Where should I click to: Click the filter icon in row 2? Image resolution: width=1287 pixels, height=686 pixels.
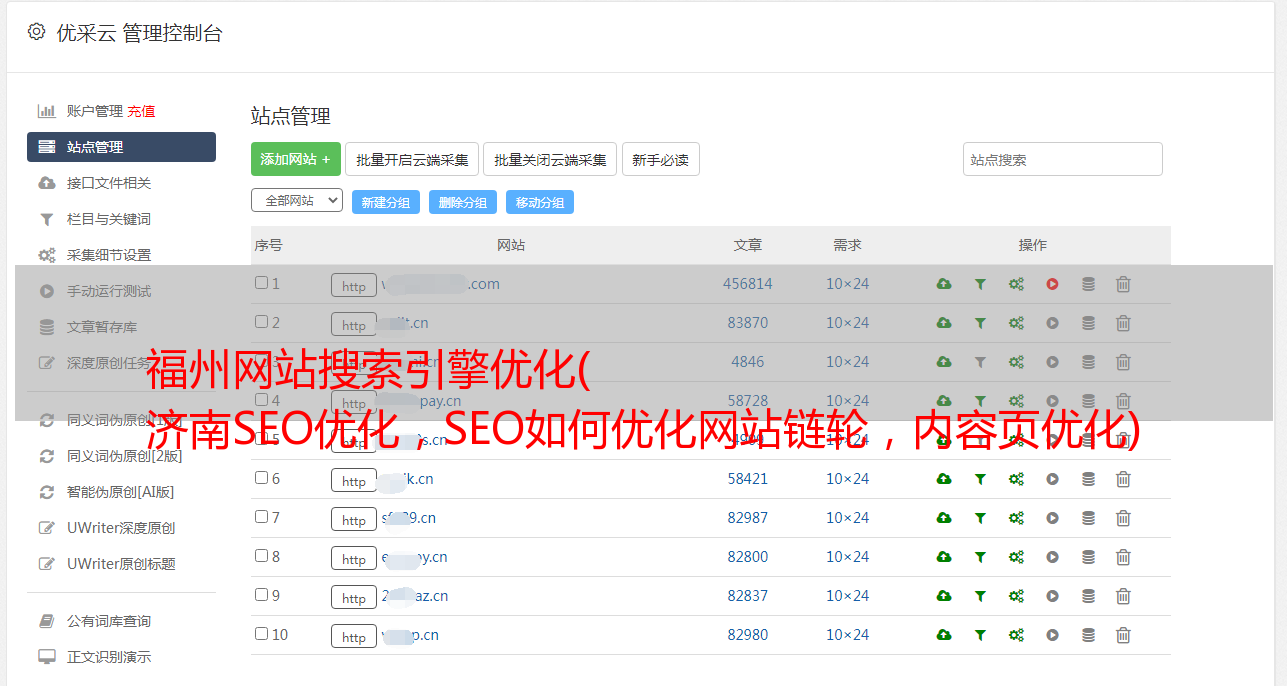coord(980,323)
